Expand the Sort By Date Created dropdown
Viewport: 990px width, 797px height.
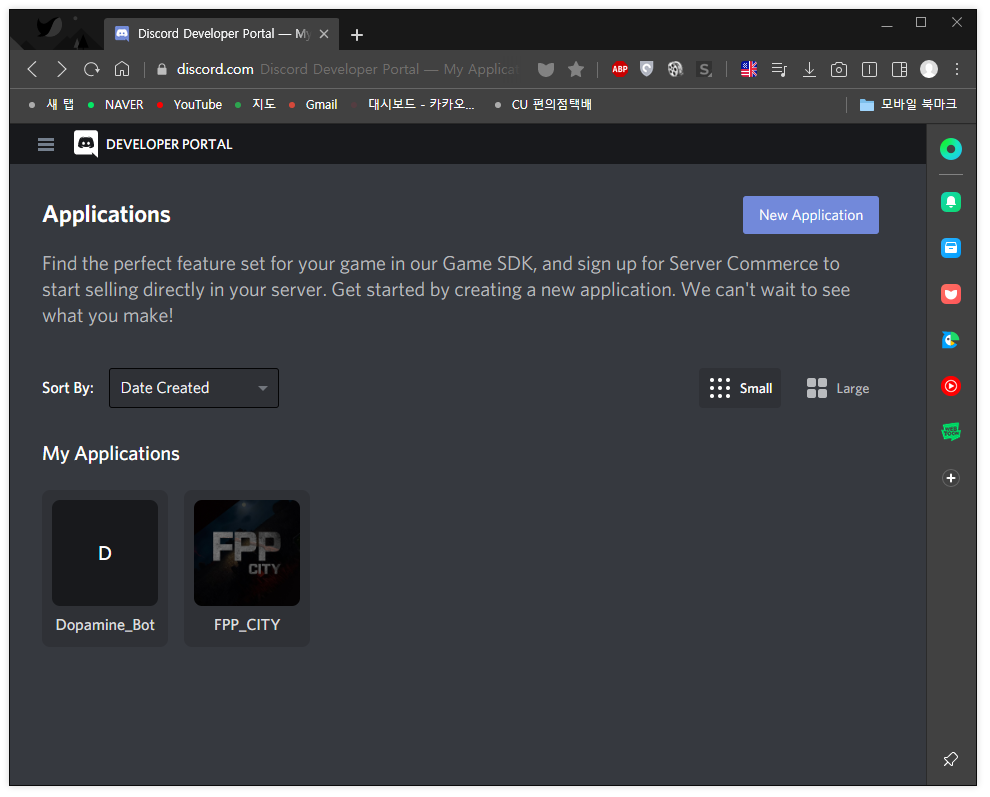click(x=194, y=388)
